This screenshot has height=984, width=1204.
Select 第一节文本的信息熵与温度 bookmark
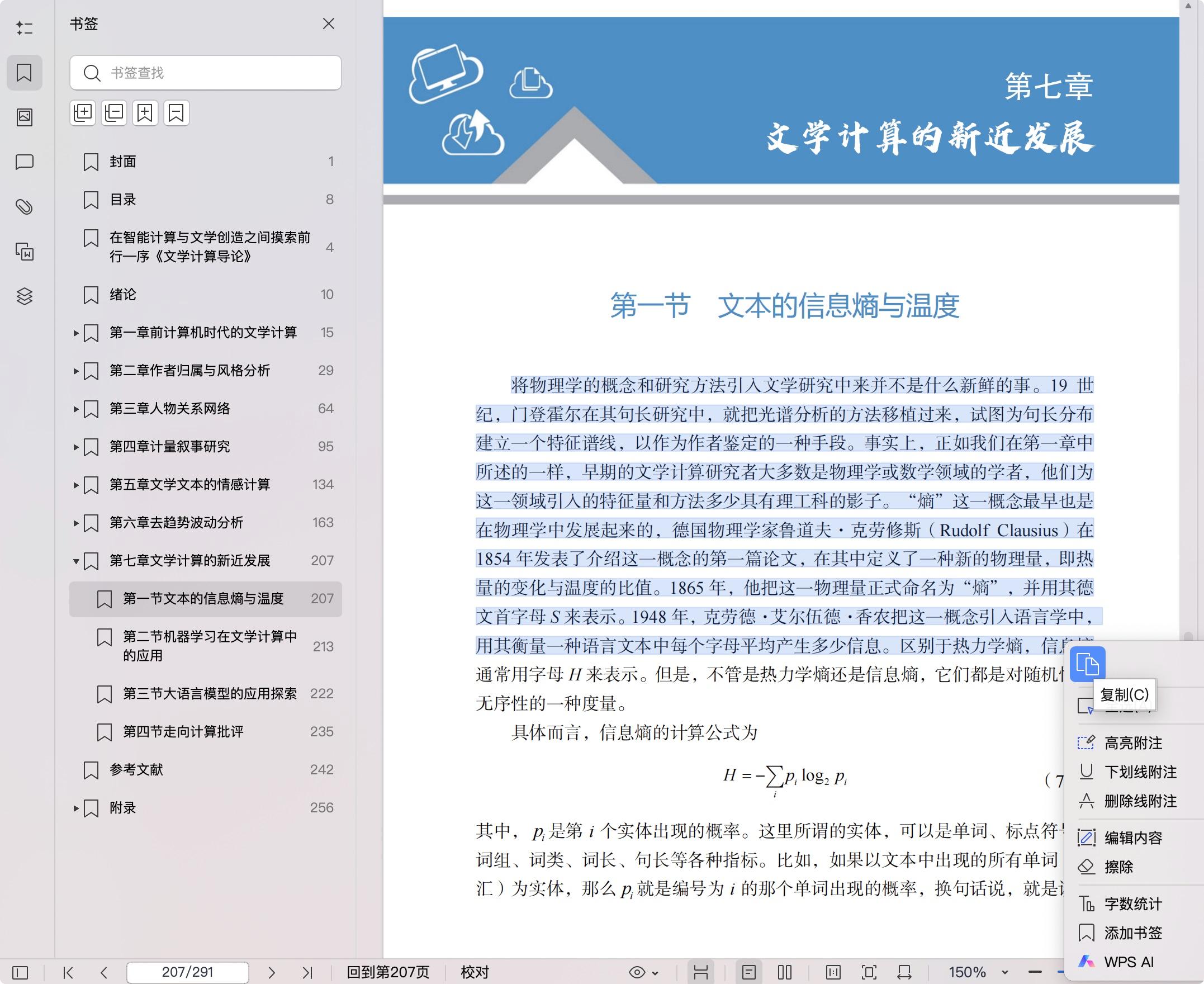[x=206, y=599]
